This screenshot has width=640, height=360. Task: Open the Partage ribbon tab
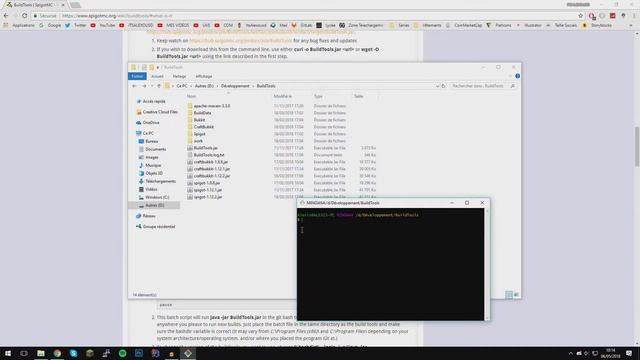point(179,76)
